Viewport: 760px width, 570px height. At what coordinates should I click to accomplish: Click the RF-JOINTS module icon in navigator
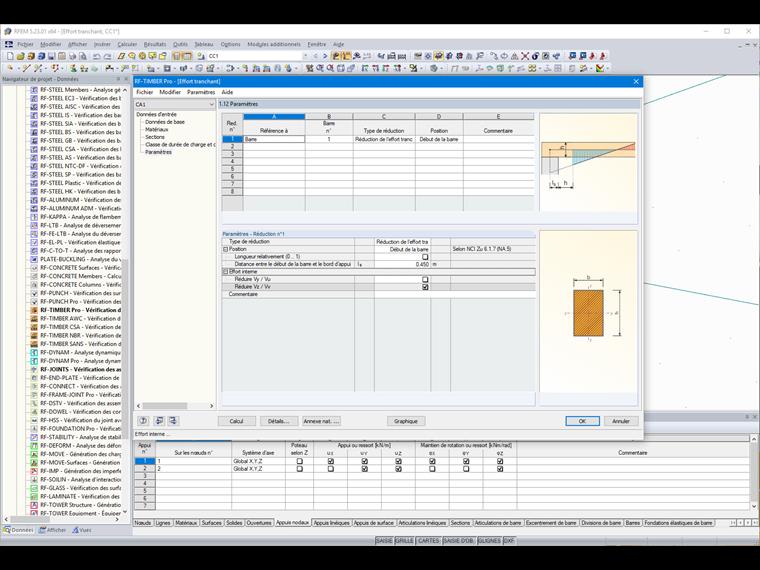[x=34, y=369]
